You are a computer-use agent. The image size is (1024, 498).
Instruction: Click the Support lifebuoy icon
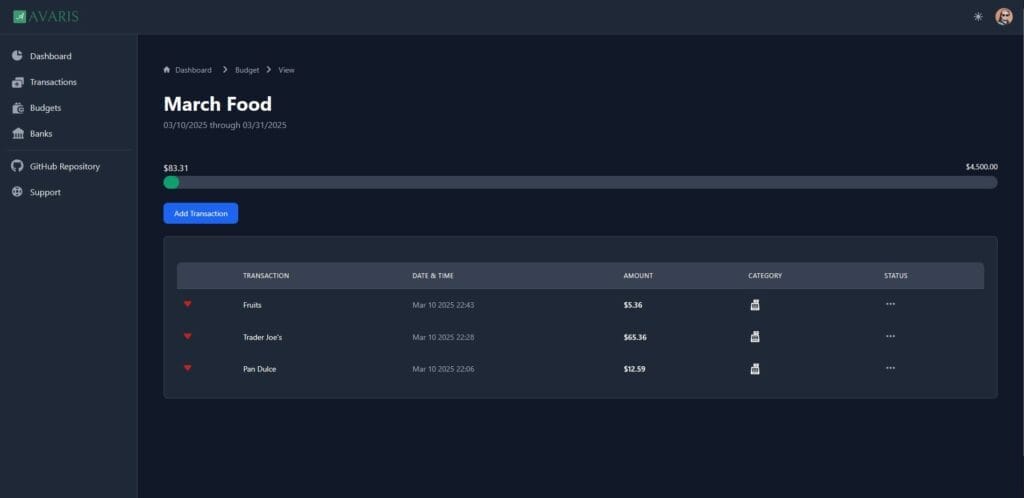[18, 192]
